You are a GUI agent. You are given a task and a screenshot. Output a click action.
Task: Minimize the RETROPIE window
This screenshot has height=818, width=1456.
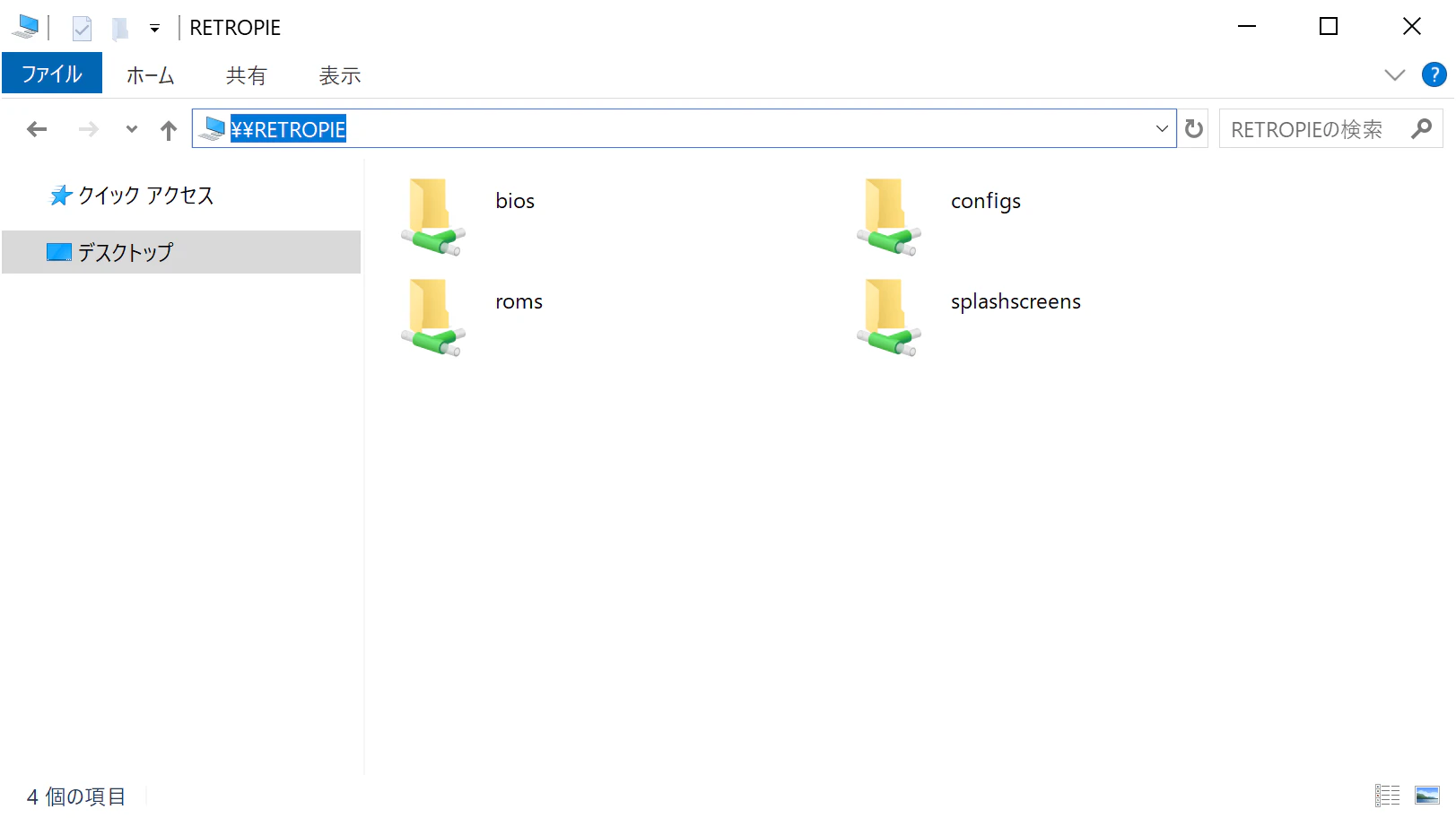pos(1247,27)
